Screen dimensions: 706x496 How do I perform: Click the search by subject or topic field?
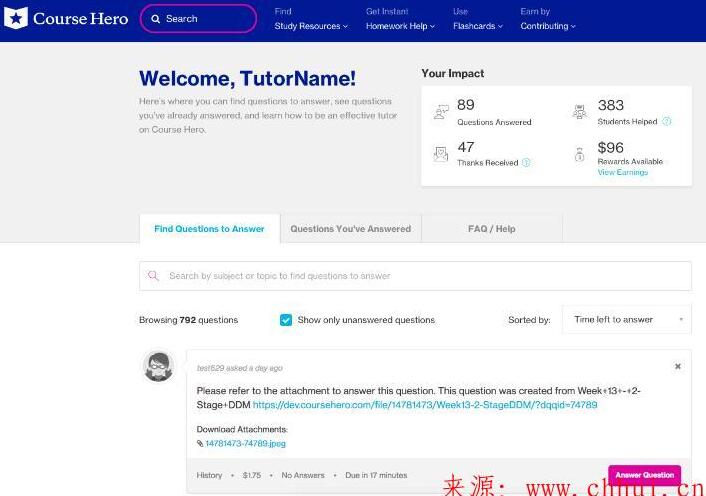tap(414, 276)
